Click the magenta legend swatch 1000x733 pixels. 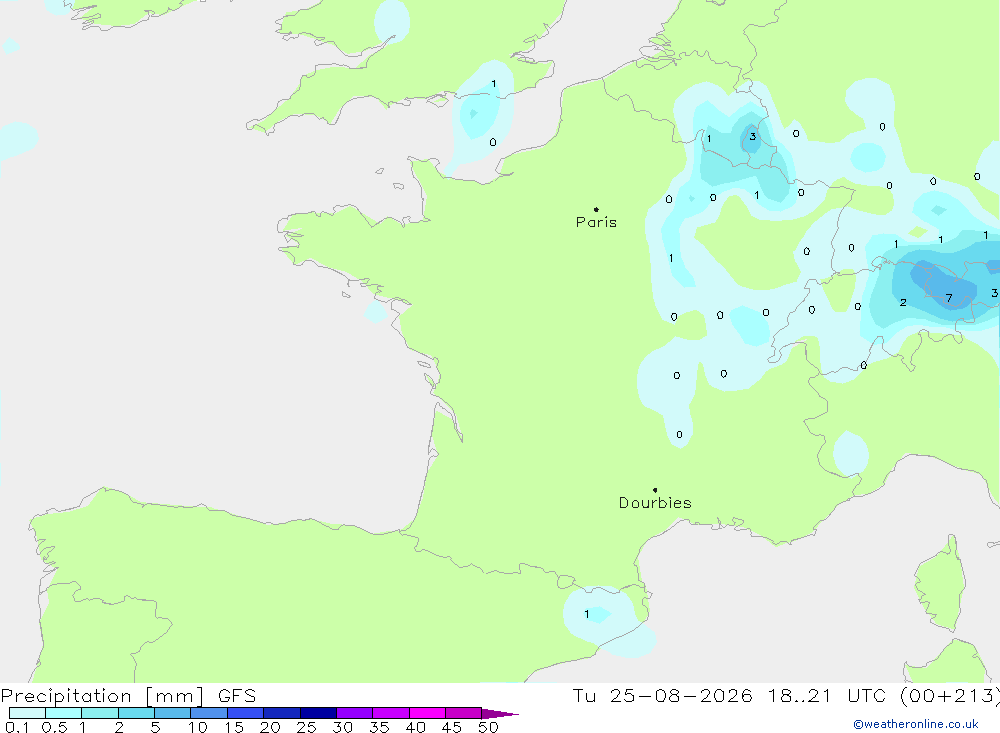[427, 713]
